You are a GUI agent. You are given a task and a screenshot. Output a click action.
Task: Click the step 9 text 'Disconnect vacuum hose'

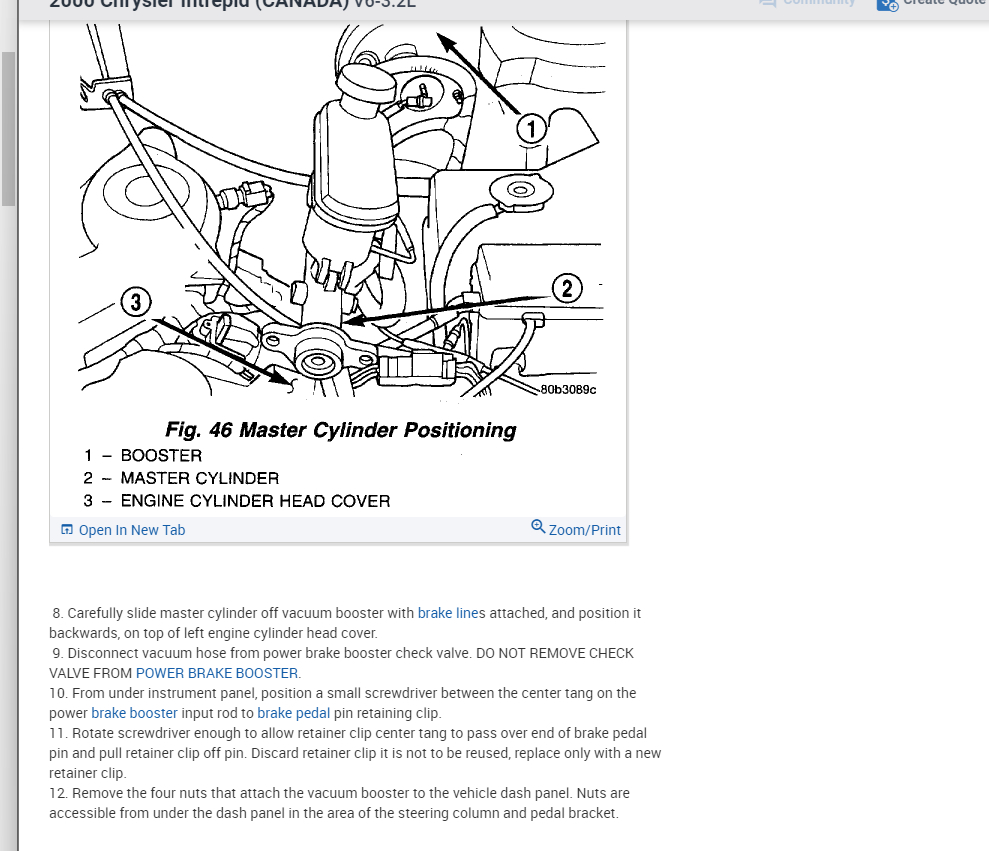point(144,653)
